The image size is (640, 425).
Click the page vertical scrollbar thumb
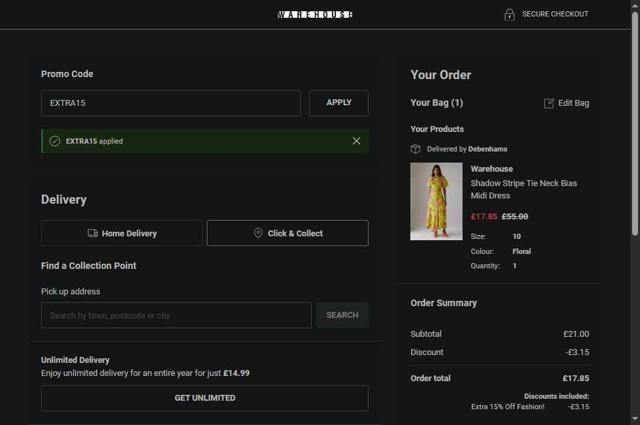[x=635, y=124]
